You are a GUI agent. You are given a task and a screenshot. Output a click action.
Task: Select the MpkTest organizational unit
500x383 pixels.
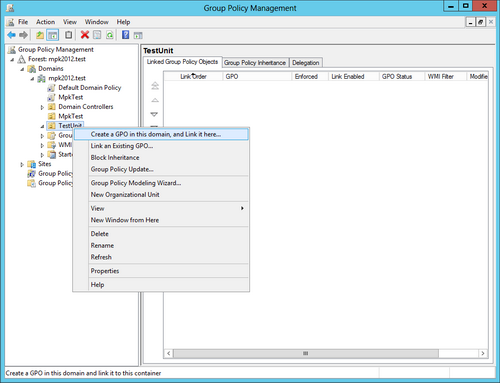[71, 116]
